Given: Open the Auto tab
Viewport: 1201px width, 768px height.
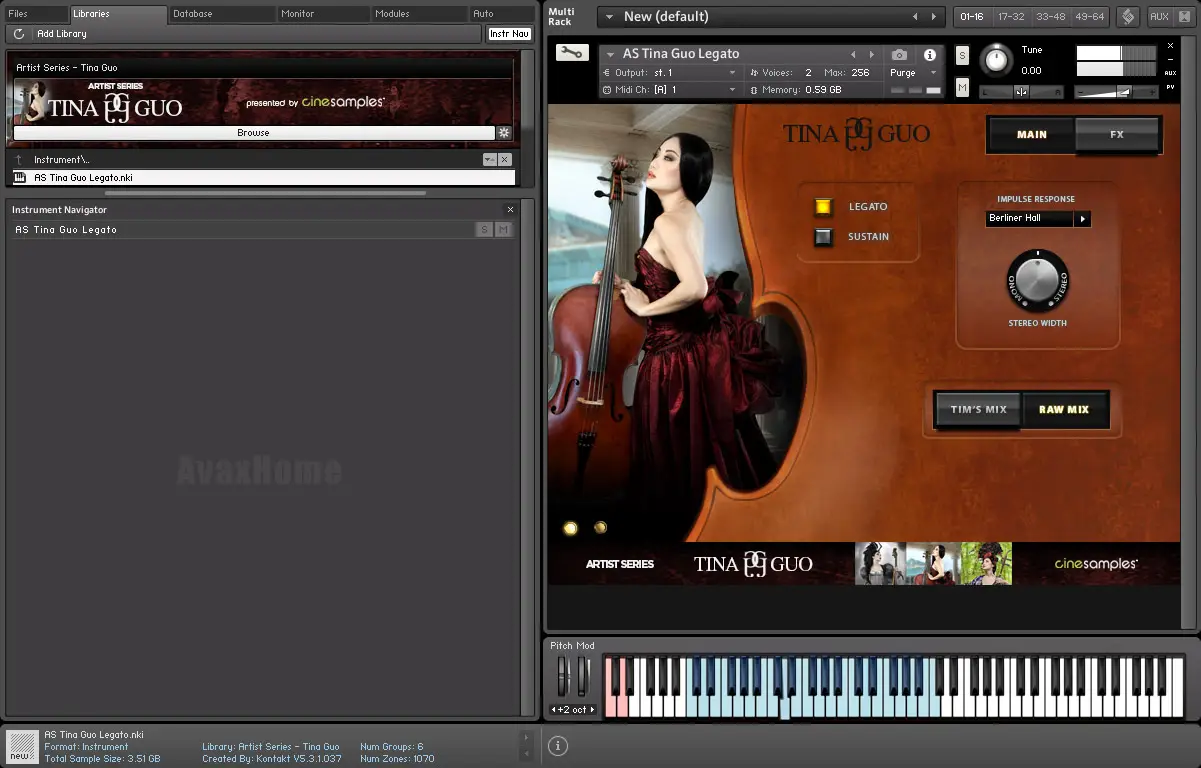Looking at the screenshot, I should (501, 14).
